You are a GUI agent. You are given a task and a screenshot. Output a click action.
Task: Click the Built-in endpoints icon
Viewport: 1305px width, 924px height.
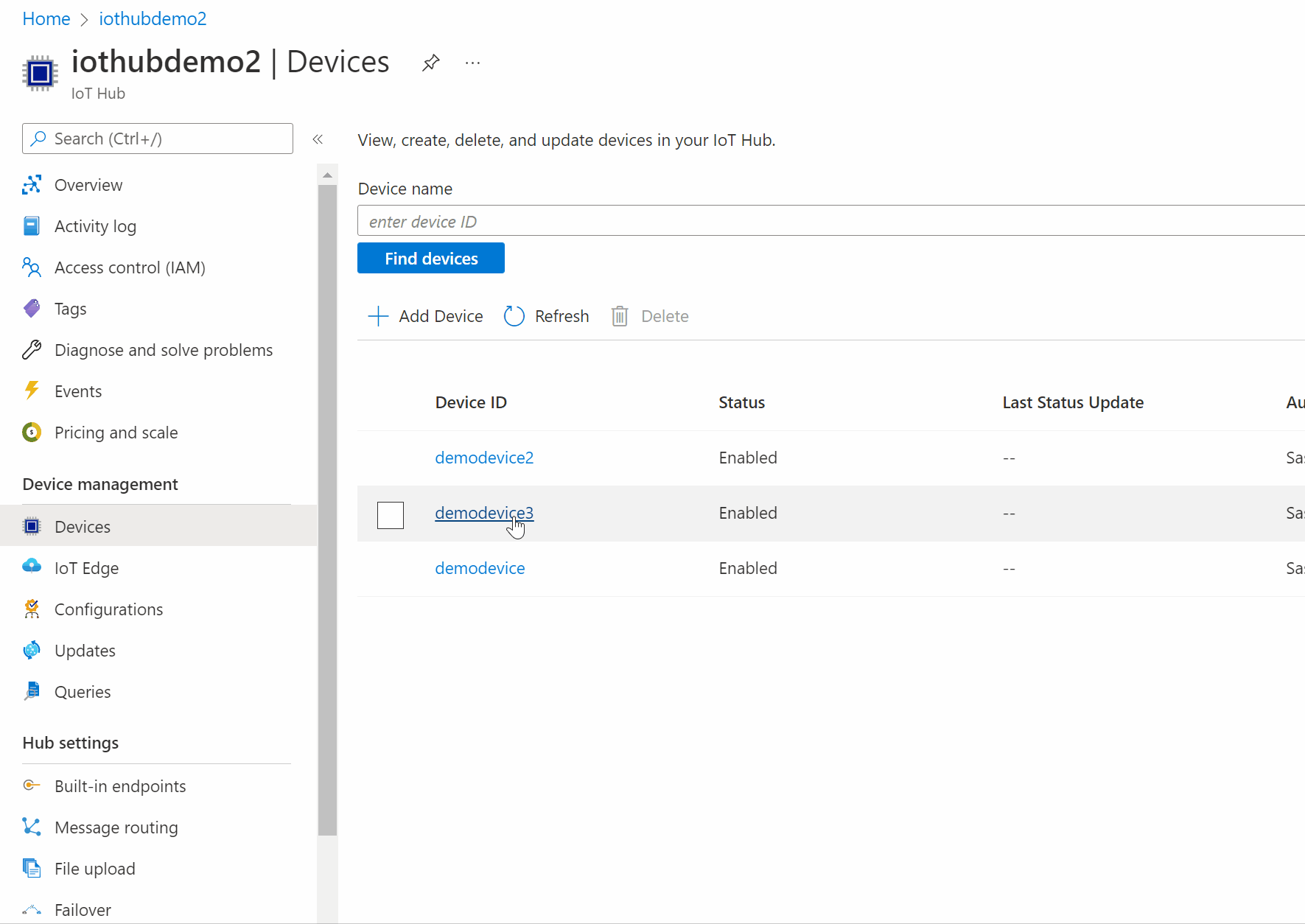[x=31, y=785]
